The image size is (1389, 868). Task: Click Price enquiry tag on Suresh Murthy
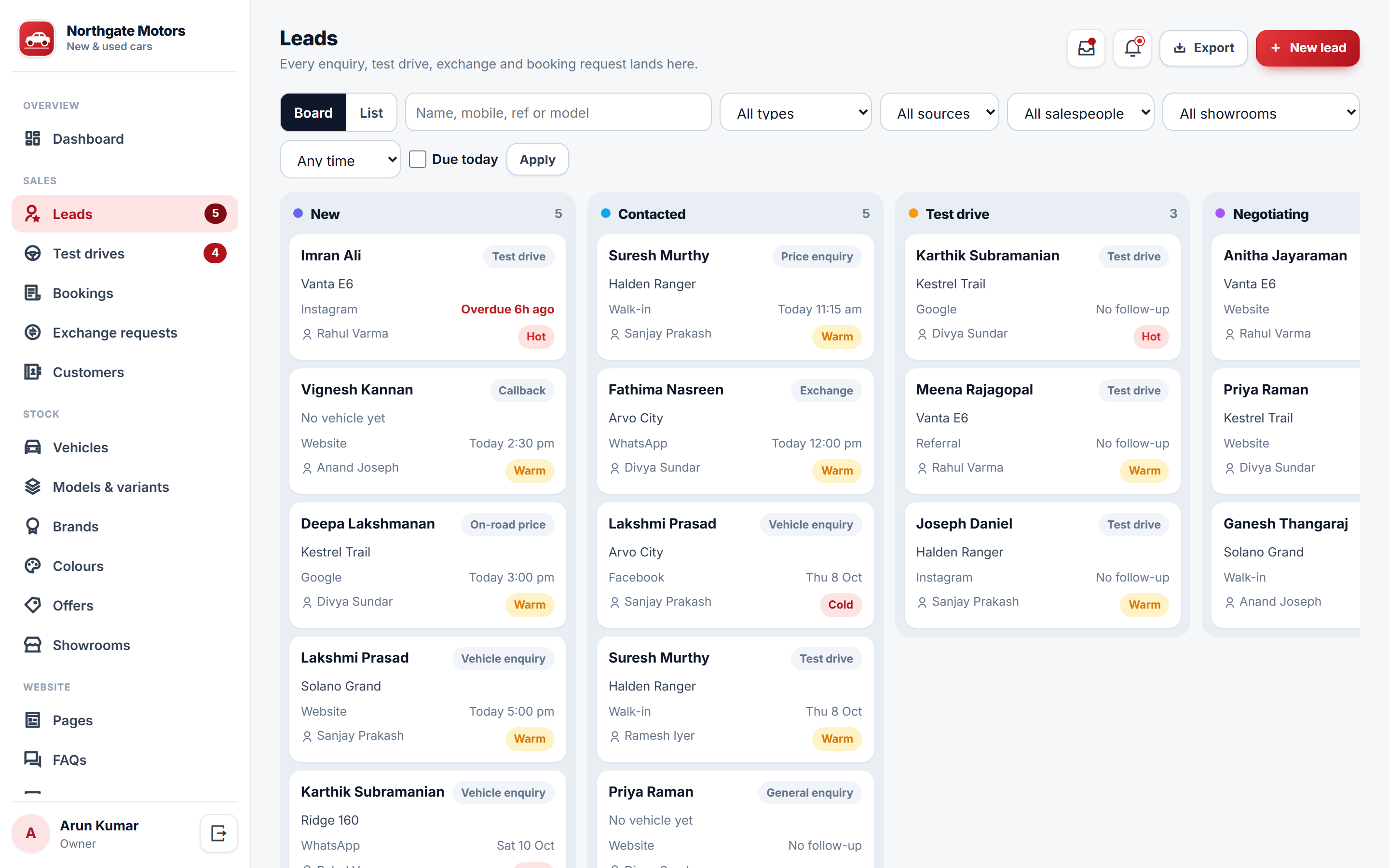coord(817,256)
